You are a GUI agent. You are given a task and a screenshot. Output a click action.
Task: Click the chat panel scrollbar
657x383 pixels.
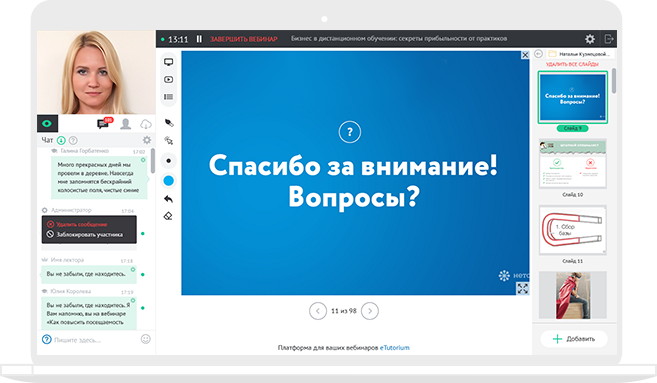(x=153, y=160)
